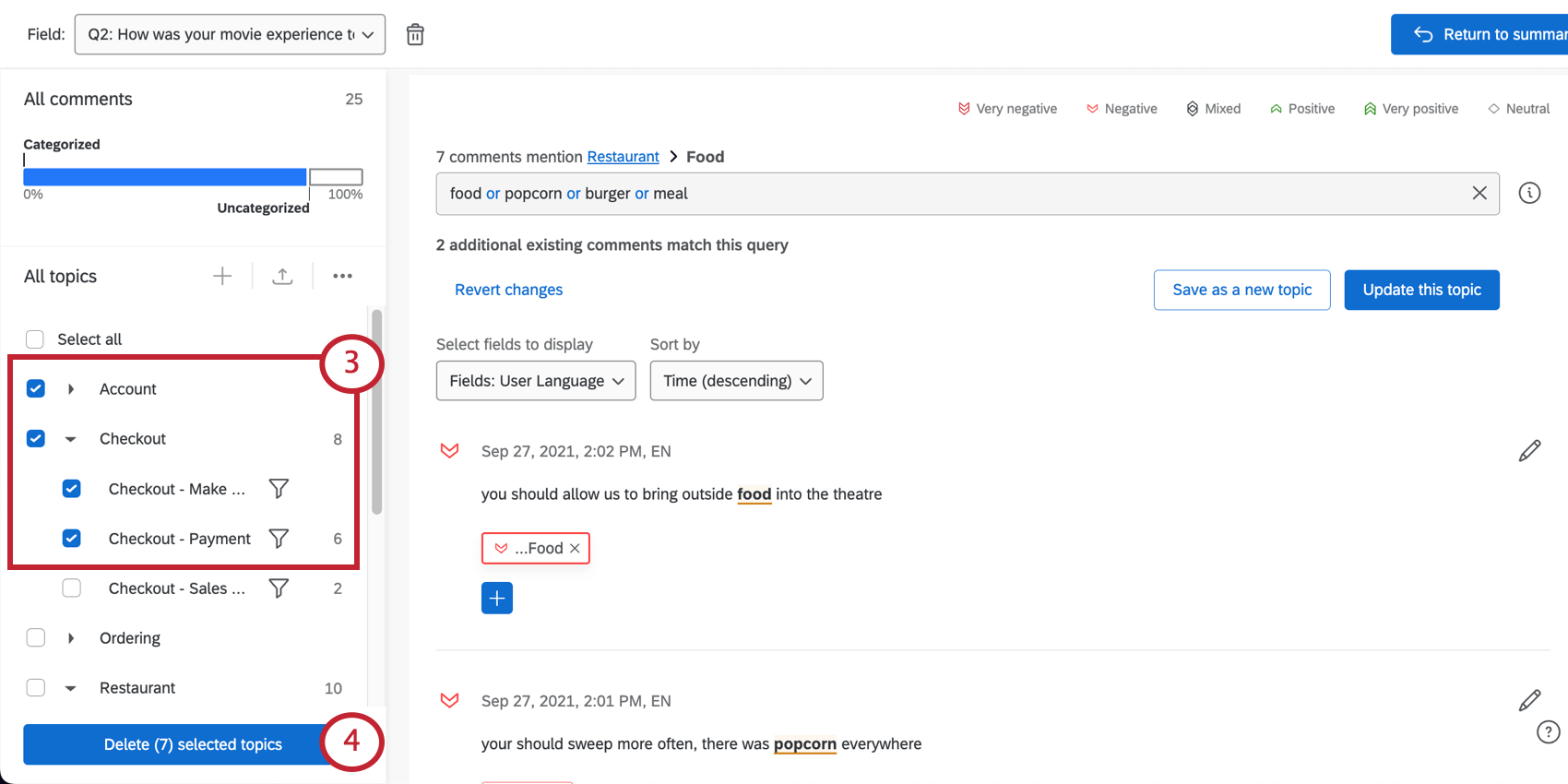Open filter options for Checkout - Payment

coord(279,538)
